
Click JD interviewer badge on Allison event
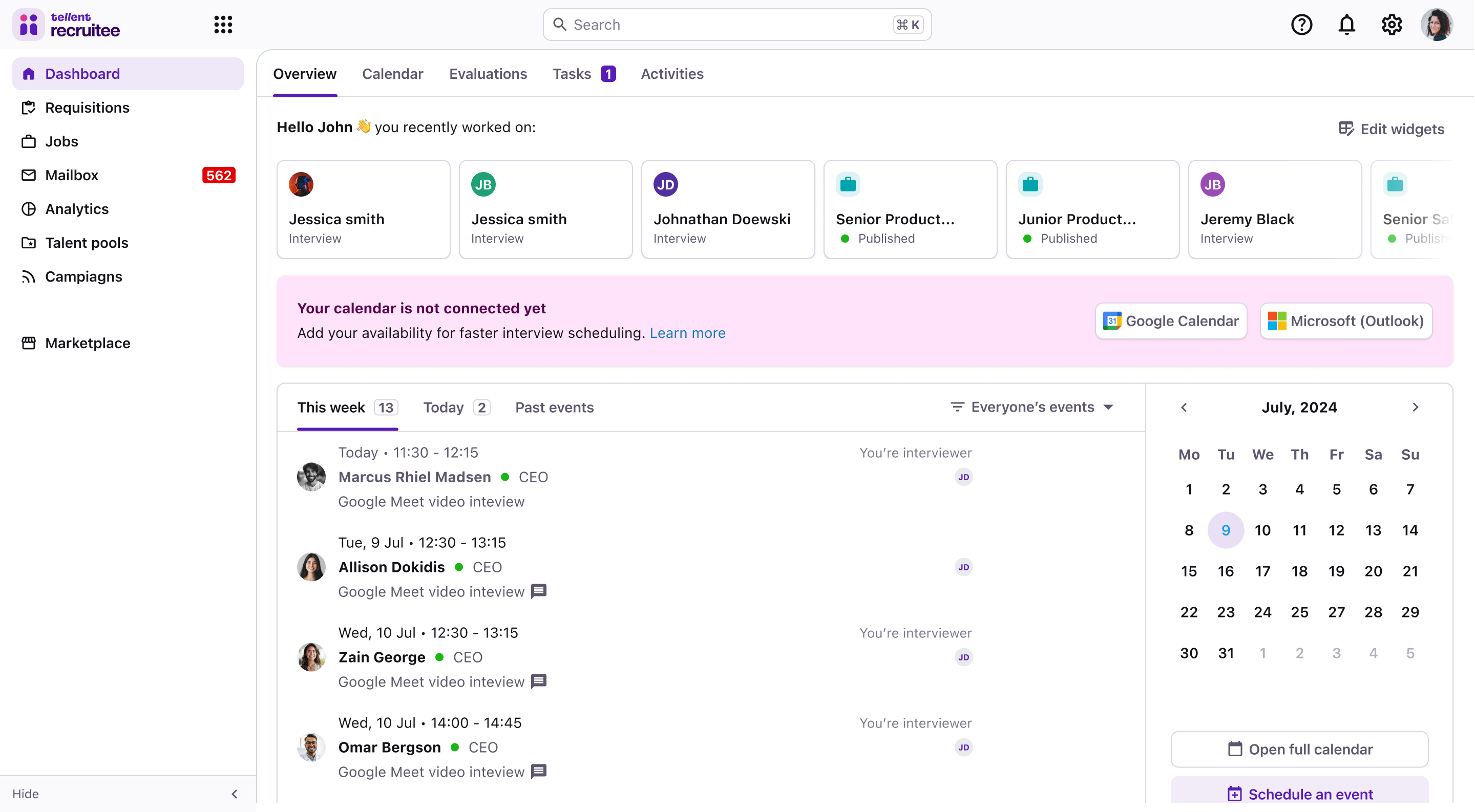click(964, 567)
